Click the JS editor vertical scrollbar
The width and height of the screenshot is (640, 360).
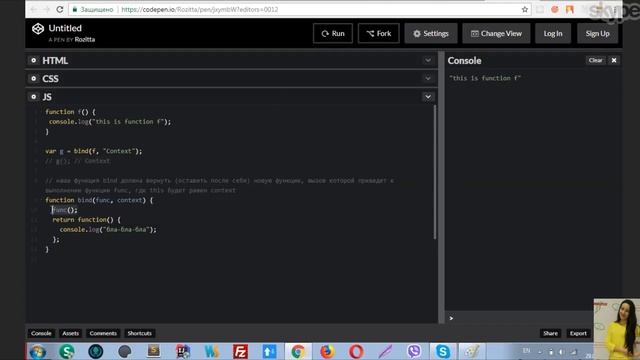(435, 172)
